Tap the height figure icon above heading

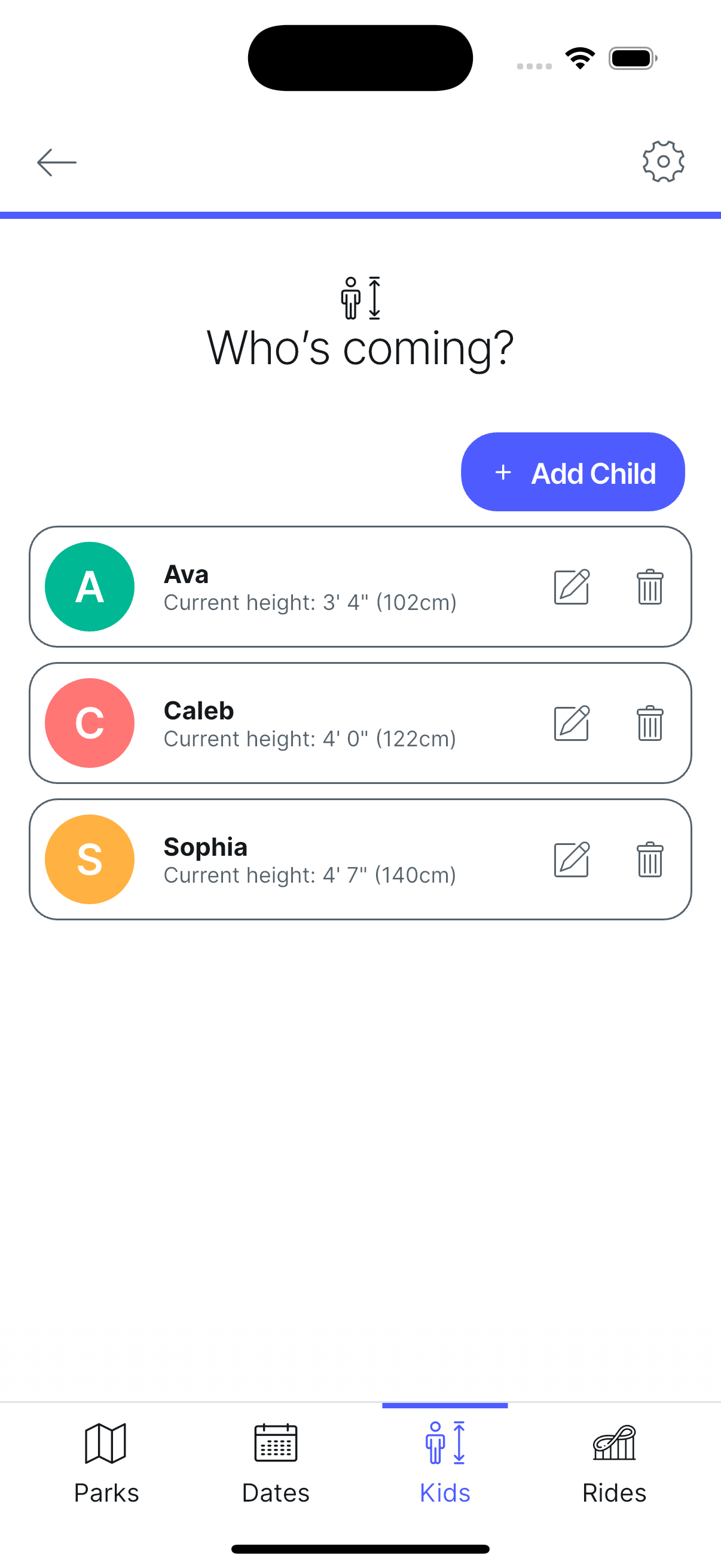360,298
